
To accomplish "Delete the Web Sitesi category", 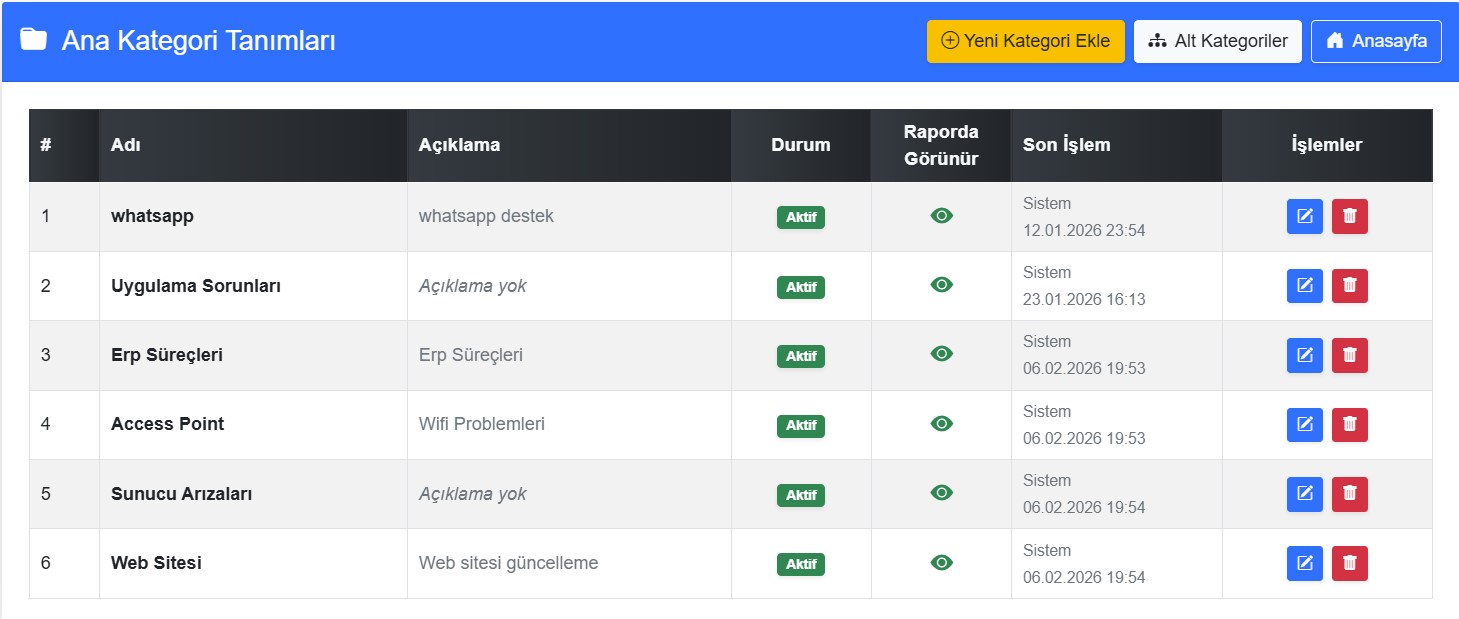I will click(1349, 564).
